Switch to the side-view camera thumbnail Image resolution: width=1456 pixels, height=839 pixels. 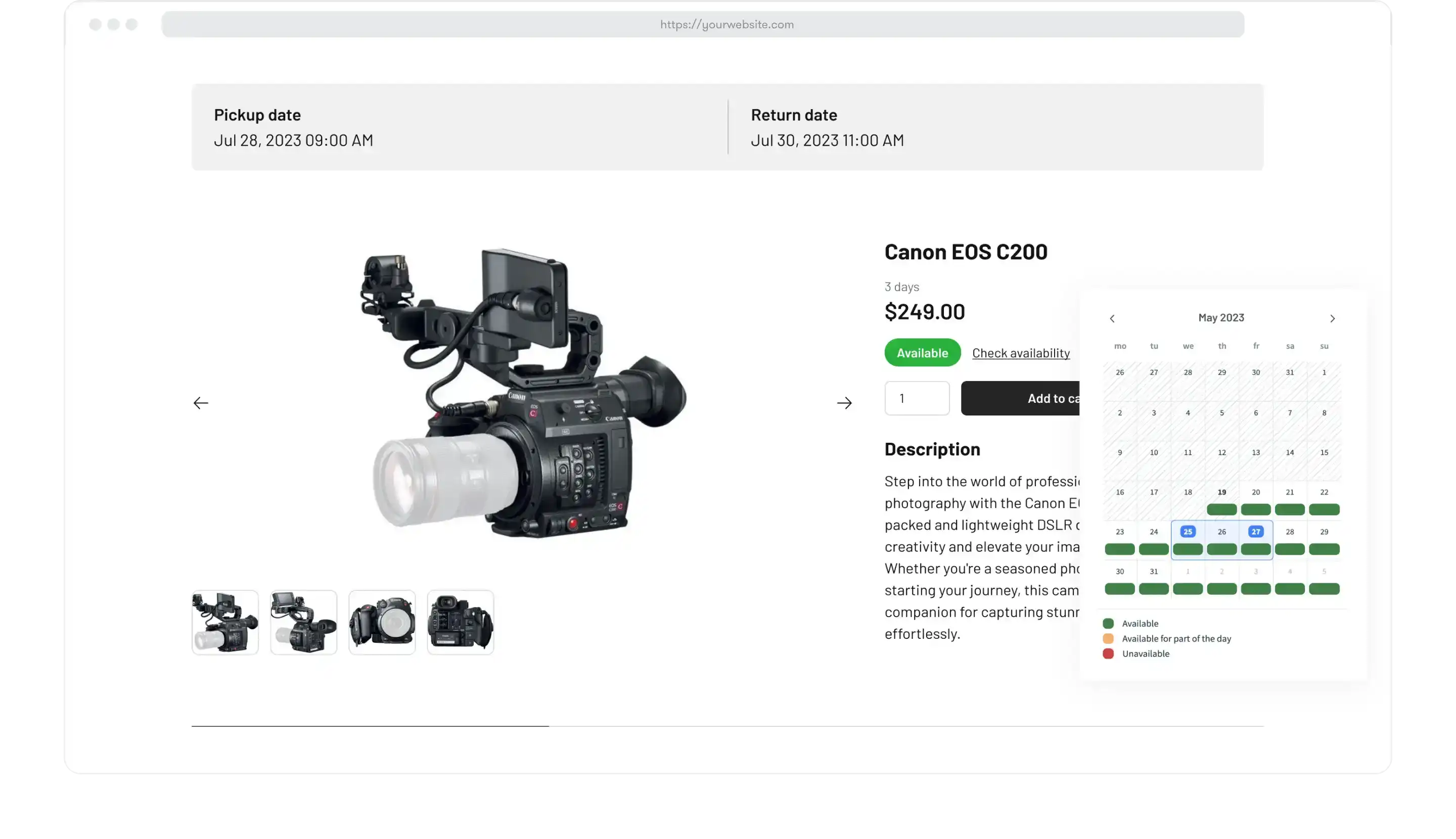coord(304,622)
